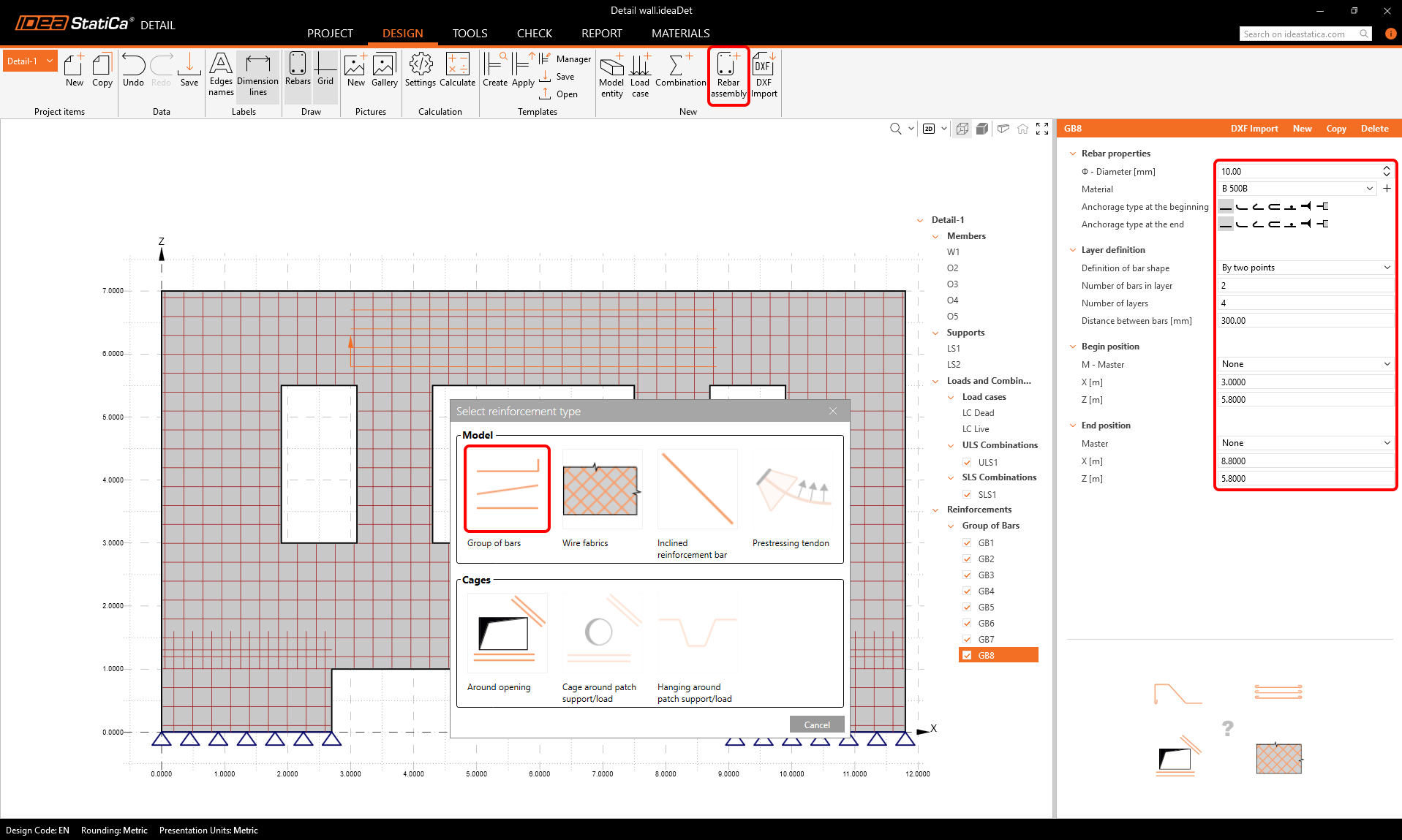The width and height of the screenshot is (1402, 840).
Task: Open the REPORT tab
Action: [601, 34]
